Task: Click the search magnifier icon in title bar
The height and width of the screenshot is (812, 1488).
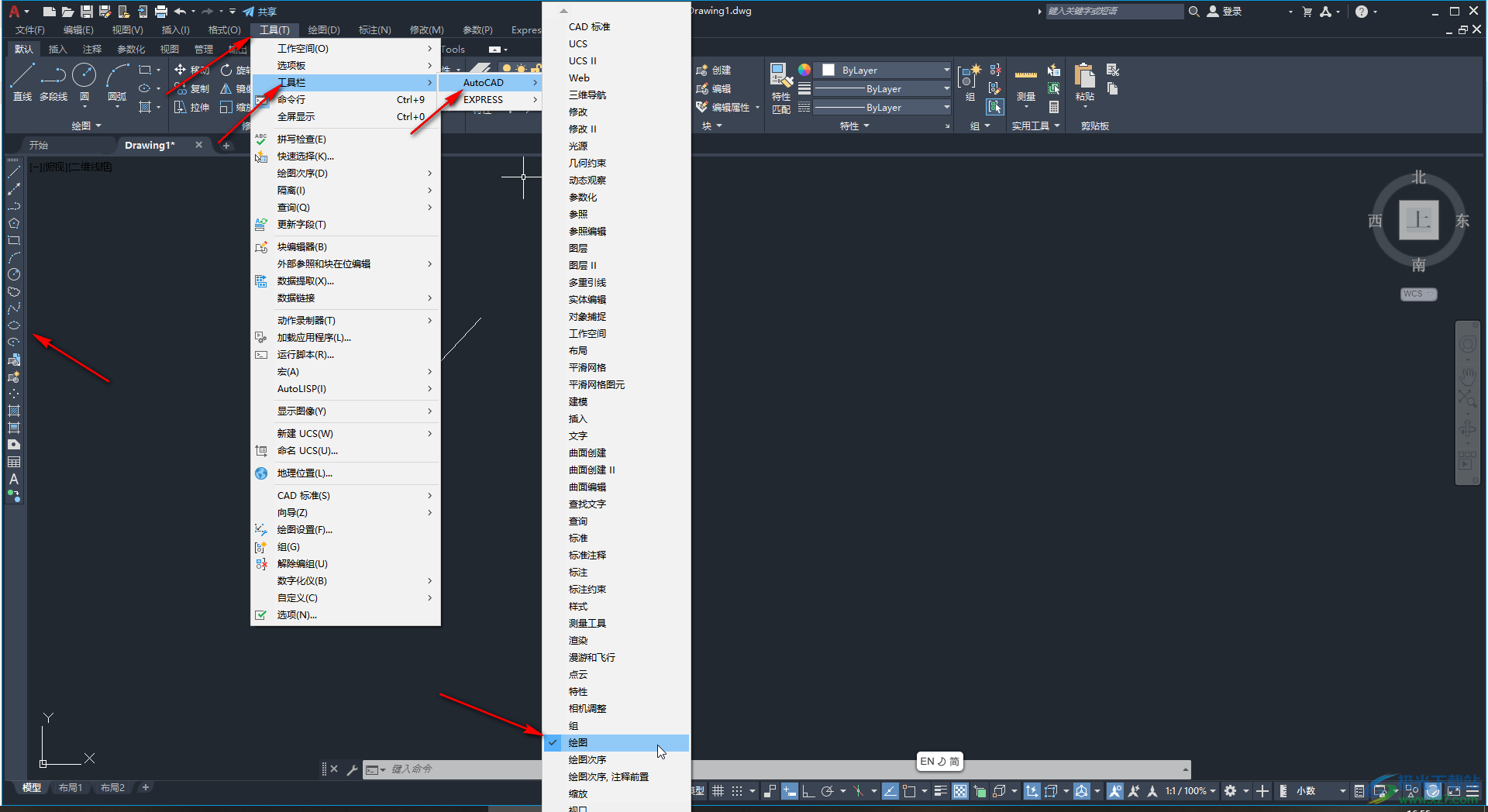Action: (x=1194, y=12)
